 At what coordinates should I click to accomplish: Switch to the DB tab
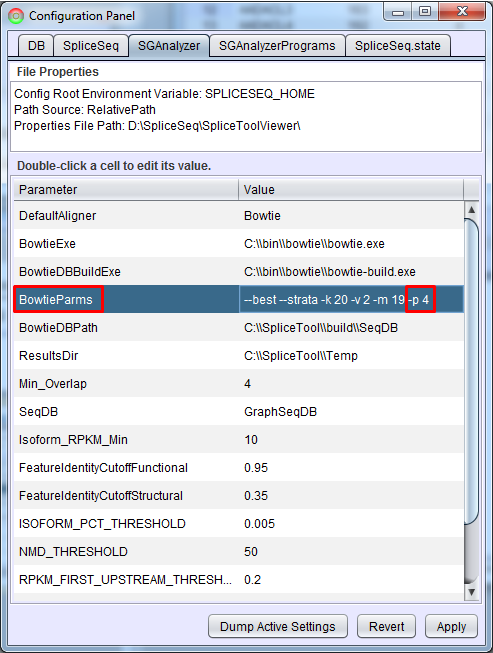[x=36, y=45]
